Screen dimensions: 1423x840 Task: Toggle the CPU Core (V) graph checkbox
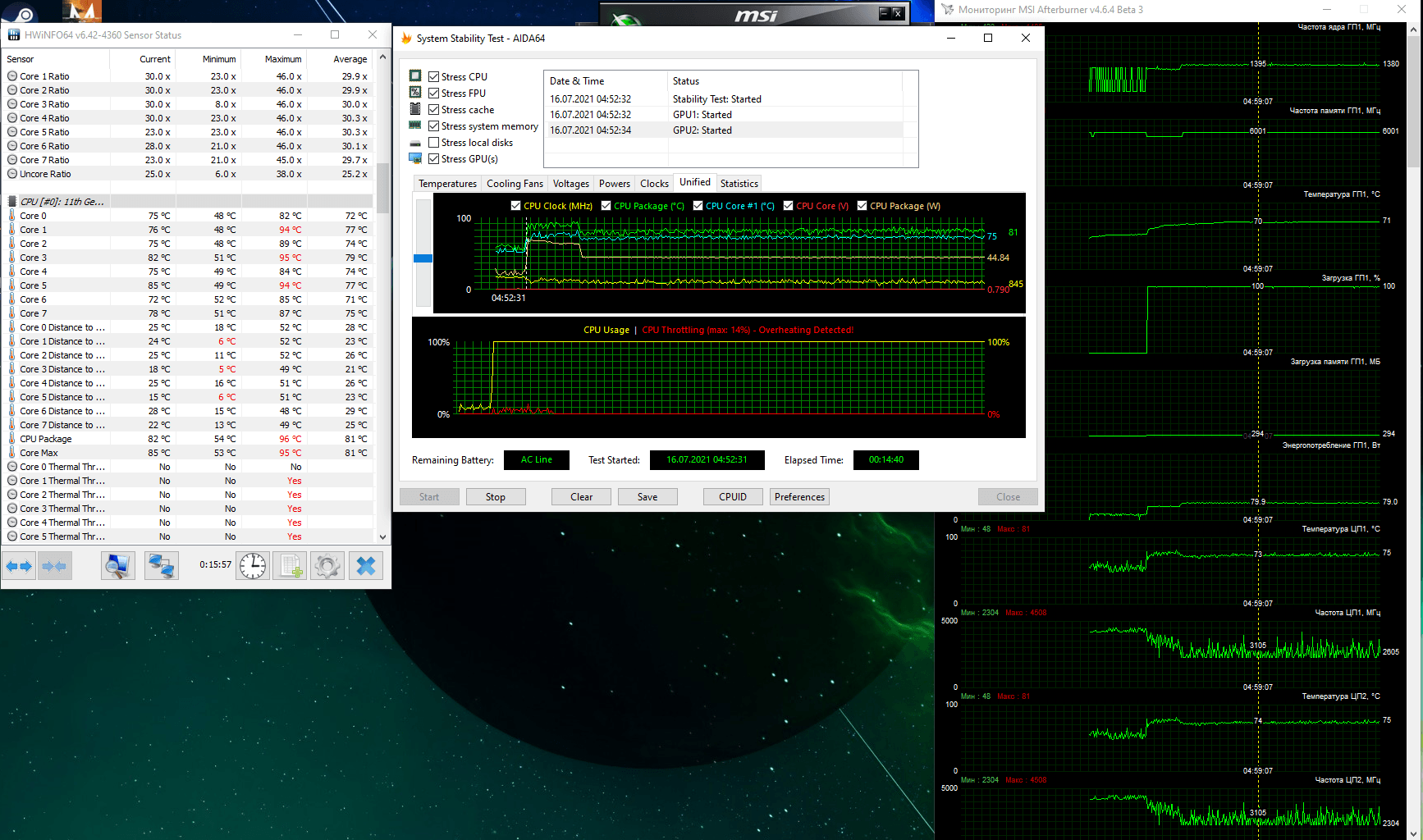pos(788,206)
